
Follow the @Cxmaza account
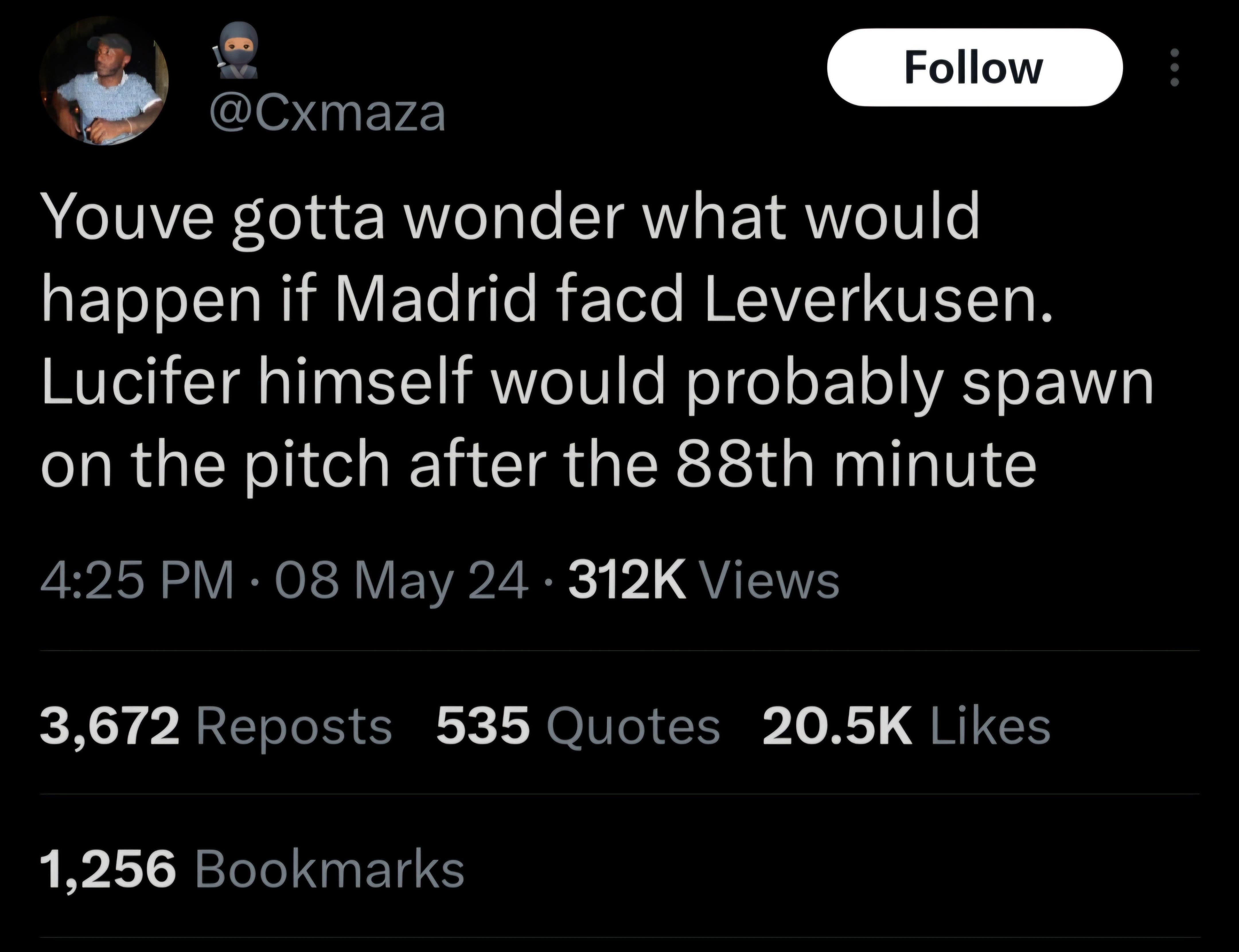point(974,67)
